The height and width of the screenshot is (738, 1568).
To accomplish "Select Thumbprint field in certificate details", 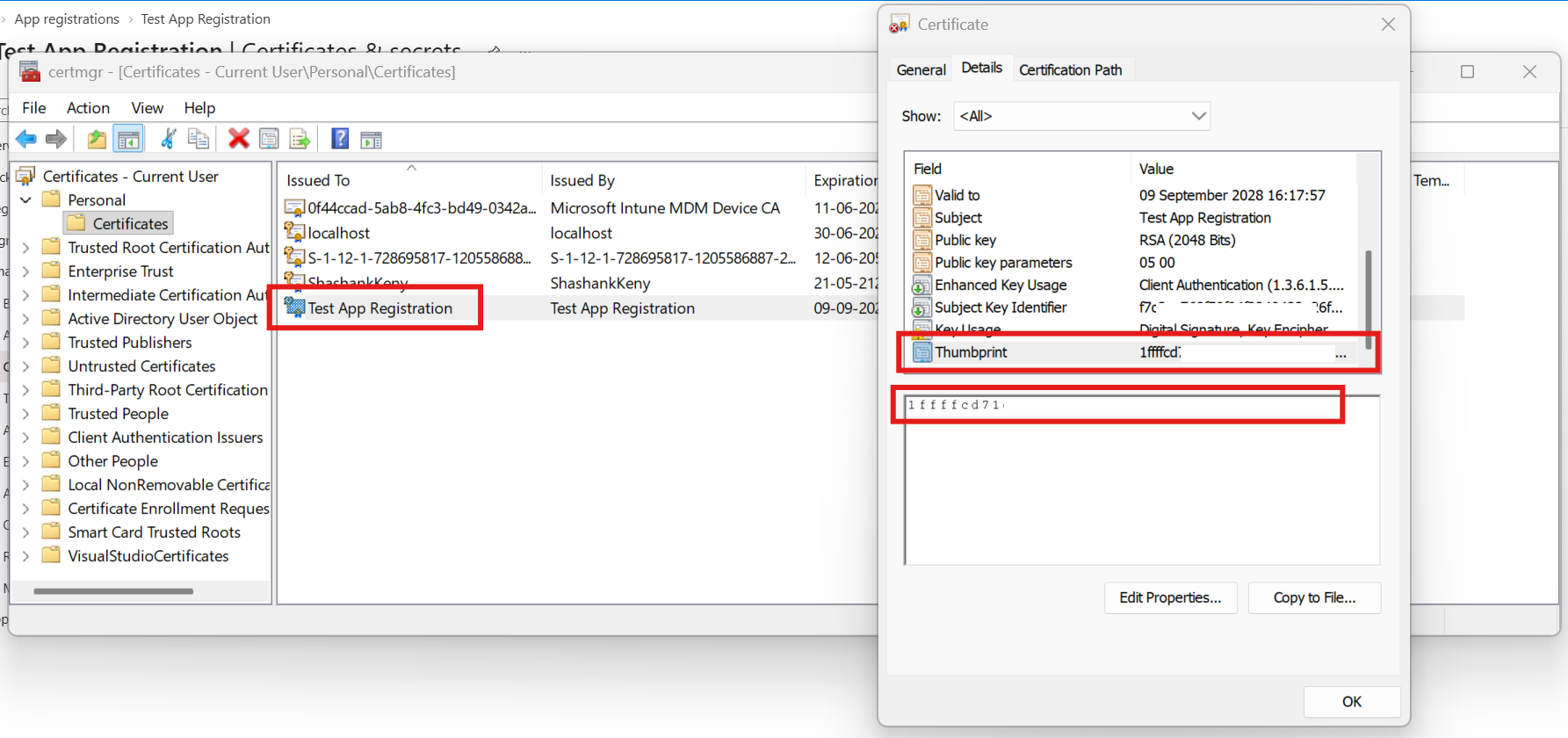I will 1132,352.
